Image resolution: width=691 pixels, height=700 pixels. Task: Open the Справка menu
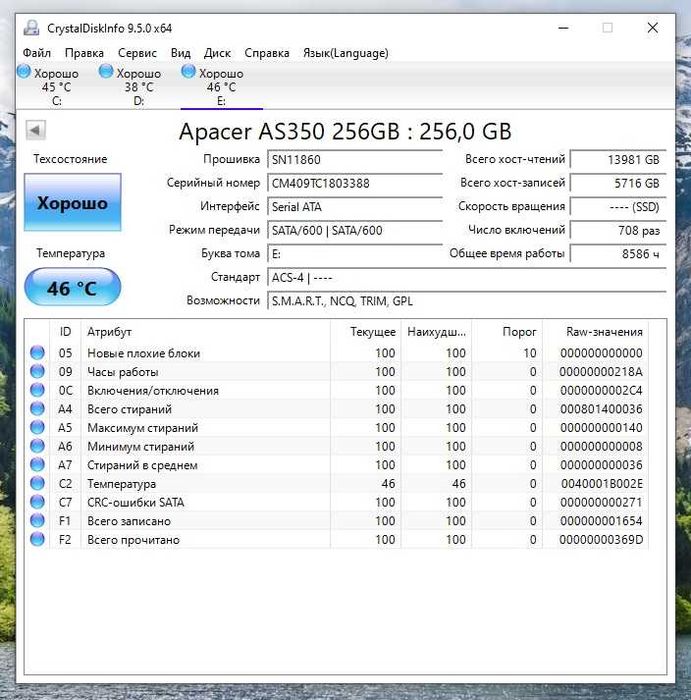coord(267,53)
